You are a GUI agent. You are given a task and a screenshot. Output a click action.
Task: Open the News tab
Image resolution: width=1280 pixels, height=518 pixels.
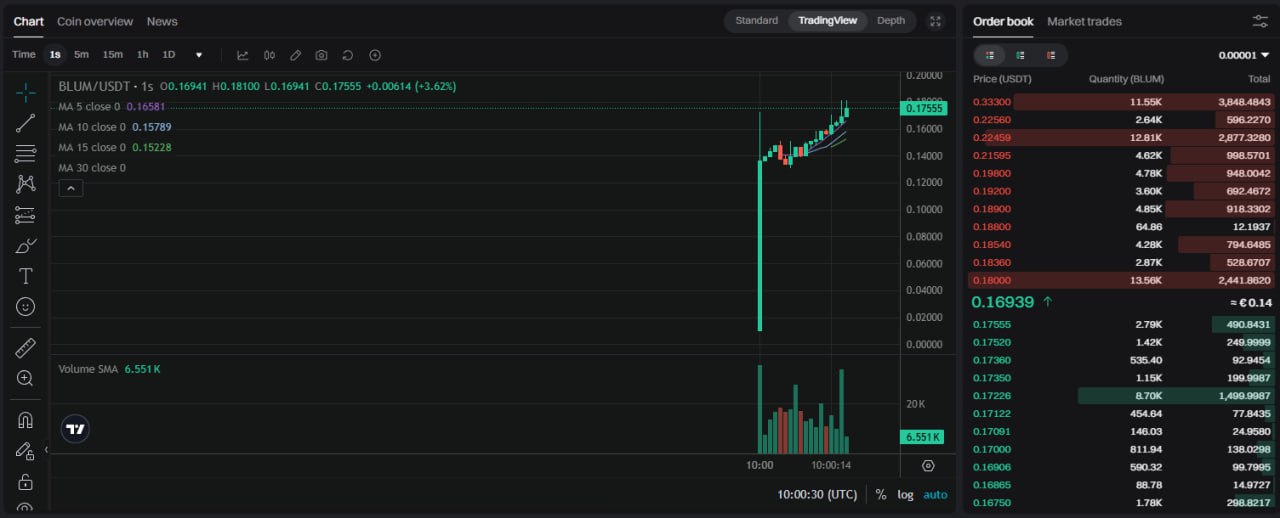[162, 21]
